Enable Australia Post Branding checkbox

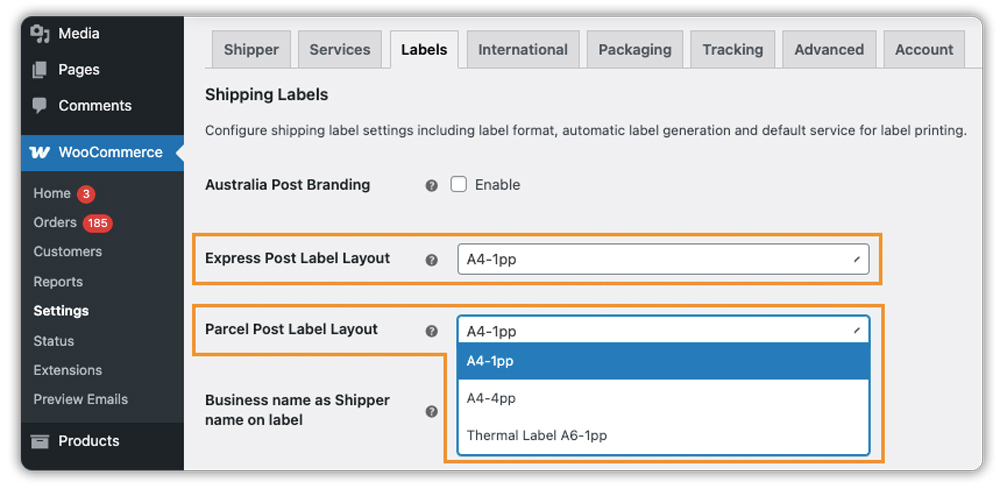click(459, 184)
